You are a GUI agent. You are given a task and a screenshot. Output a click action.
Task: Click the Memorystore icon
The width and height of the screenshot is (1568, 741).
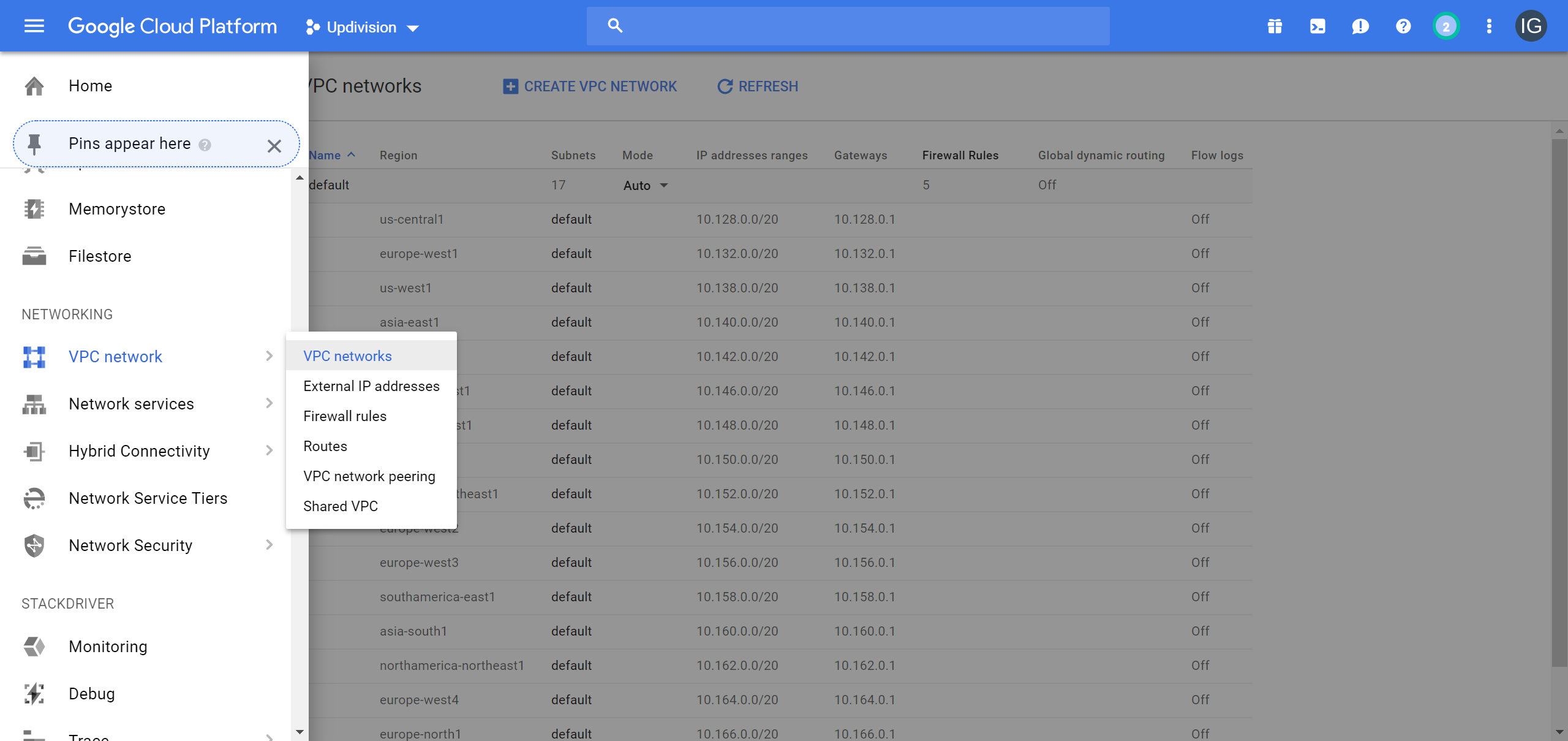pos(34,209)
